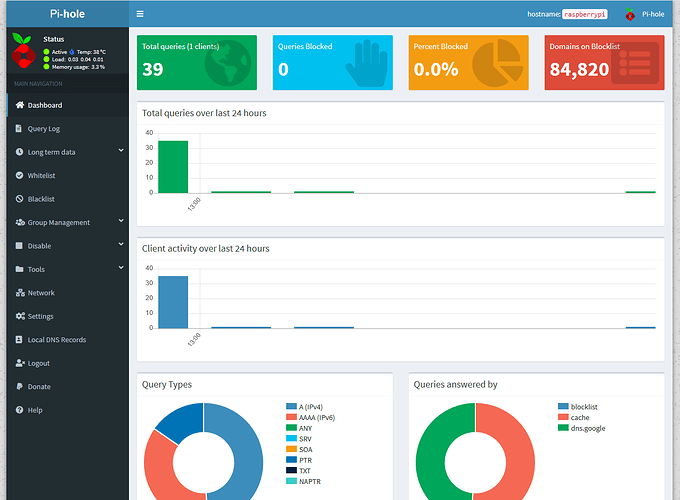Click the Blacklist ban icon
This screenshot has height=500, width=680.
[19, 199]
